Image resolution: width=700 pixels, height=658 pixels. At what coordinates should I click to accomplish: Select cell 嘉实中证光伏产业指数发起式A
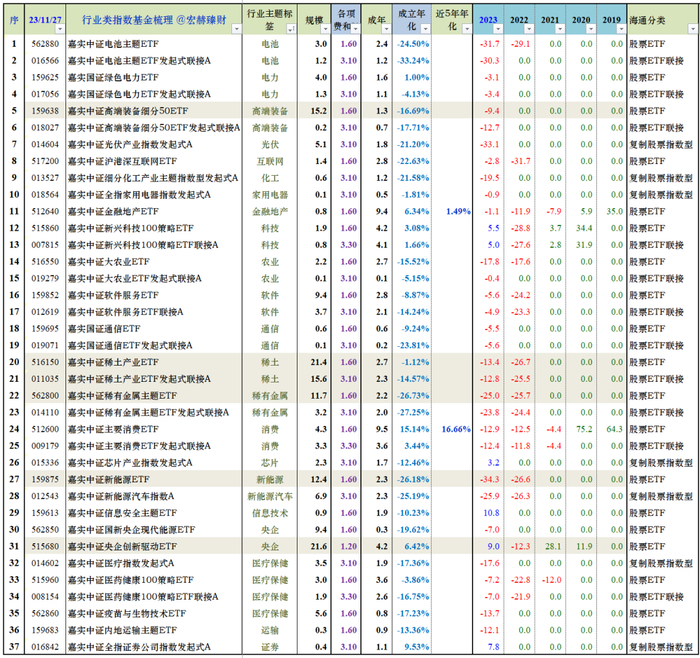tap(130, 144)
